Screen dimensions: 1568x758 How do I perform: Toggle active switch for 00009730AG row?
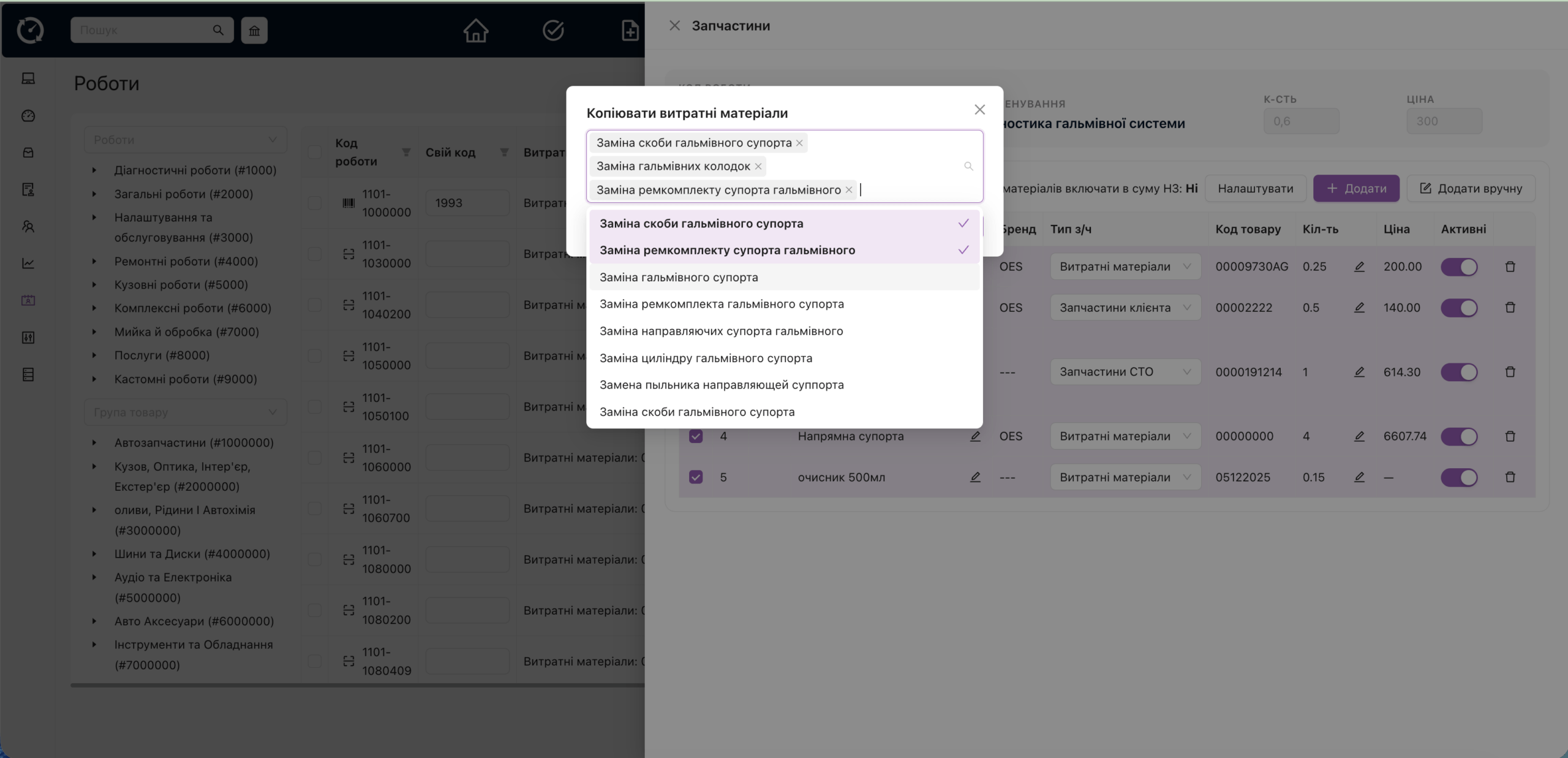(x=1459, y=267)
